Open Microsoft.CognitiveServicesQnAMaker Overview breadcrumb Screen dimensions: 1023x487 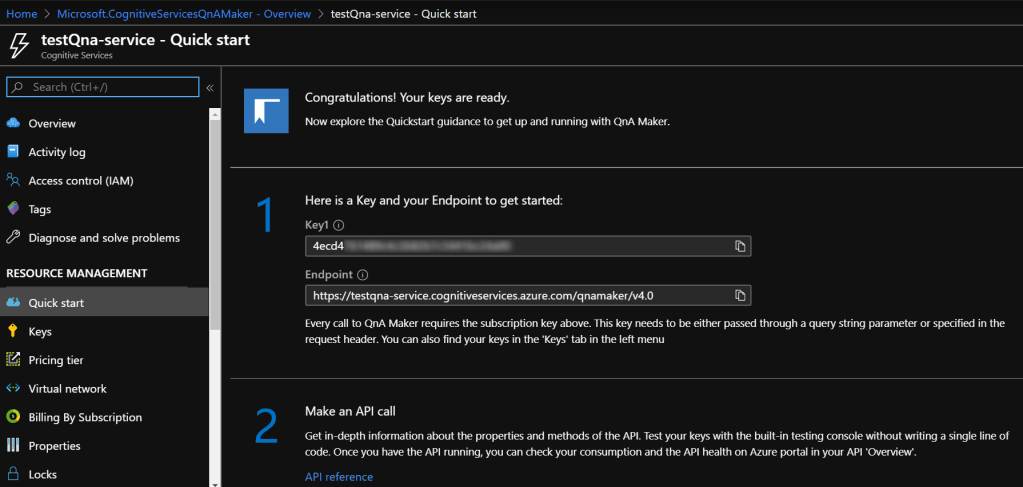pos(185,14)
